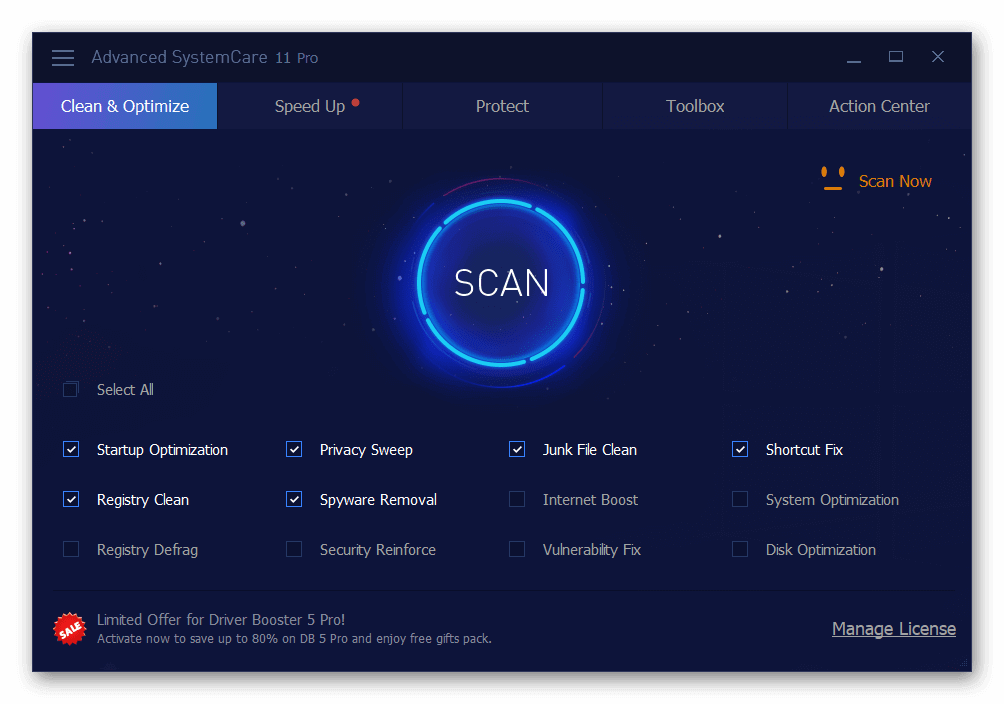The image size is (1004, 704).
Task: Go to the Protect tab
Action: (x=502, y=106)
